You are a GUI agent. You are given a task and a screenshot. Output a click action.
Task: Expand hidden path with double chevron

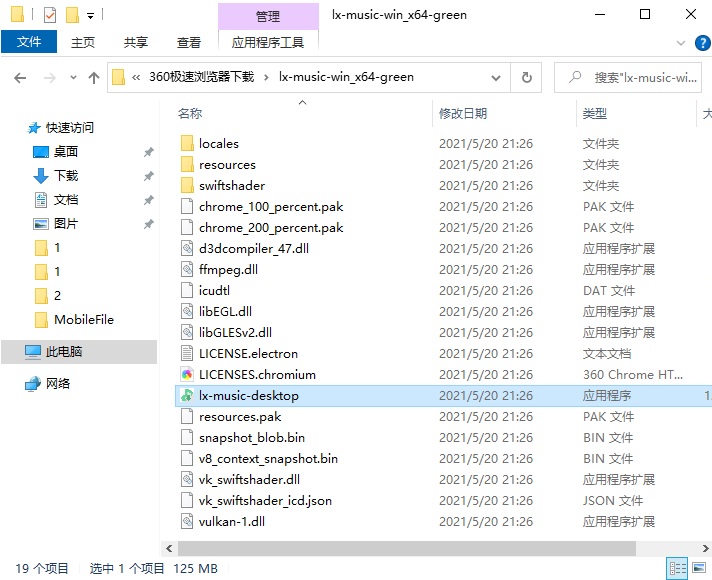pos(136,78)
